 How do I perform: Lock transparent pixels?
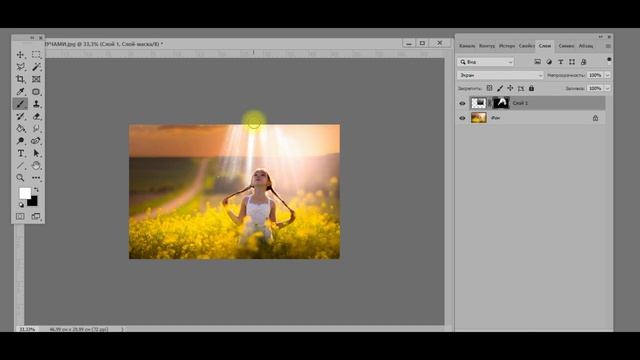[x=489, y=88]
